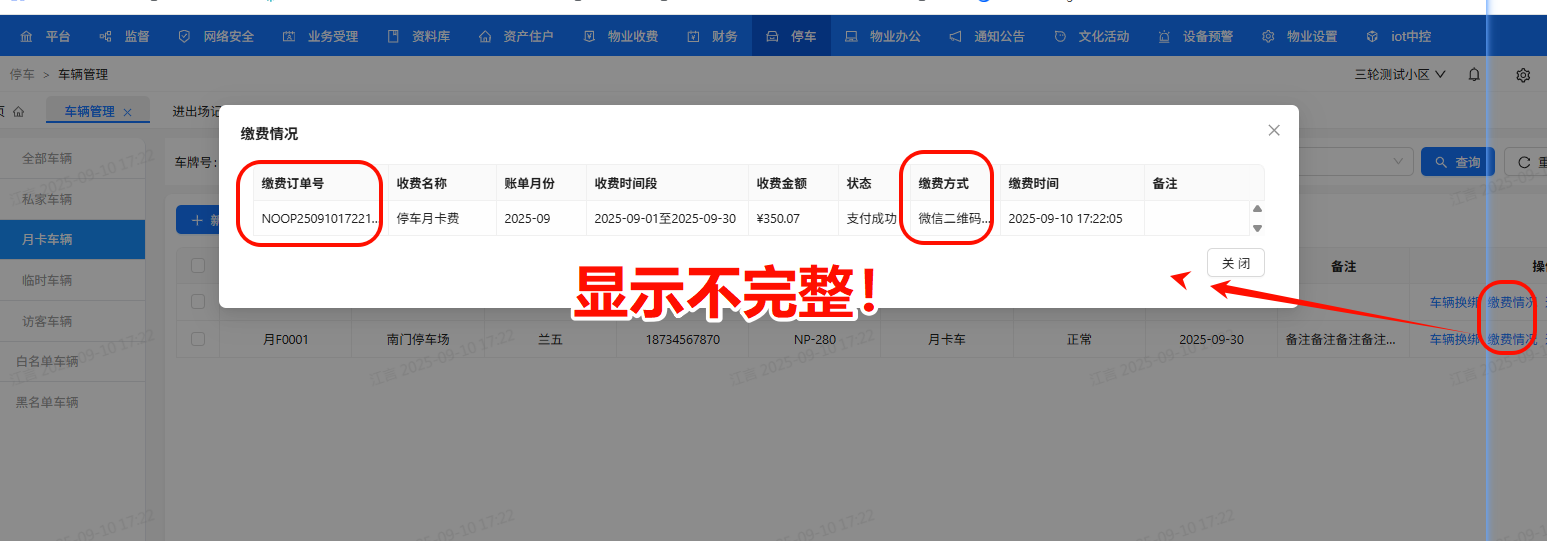
Task: Open the 资产住户 navigation item
Action: (x=516, y=36)
